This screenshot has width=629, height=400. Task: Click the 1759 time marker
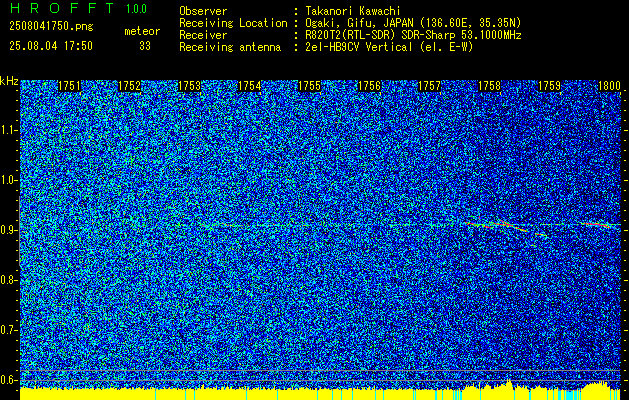pyautogui.click(x=550, y=86)
